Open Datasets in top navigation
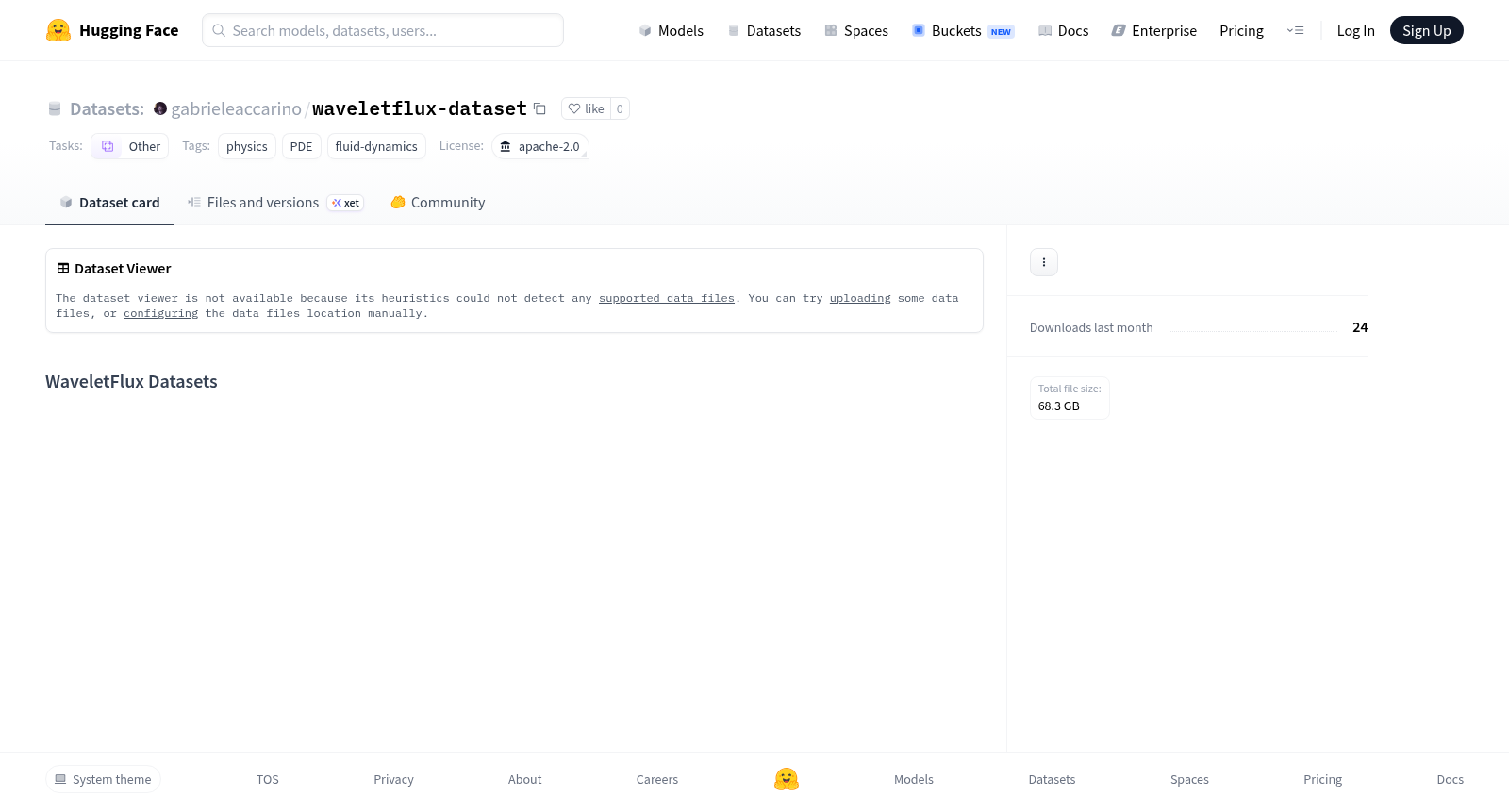The image size is (1509, 812). [x=764, y=30]
